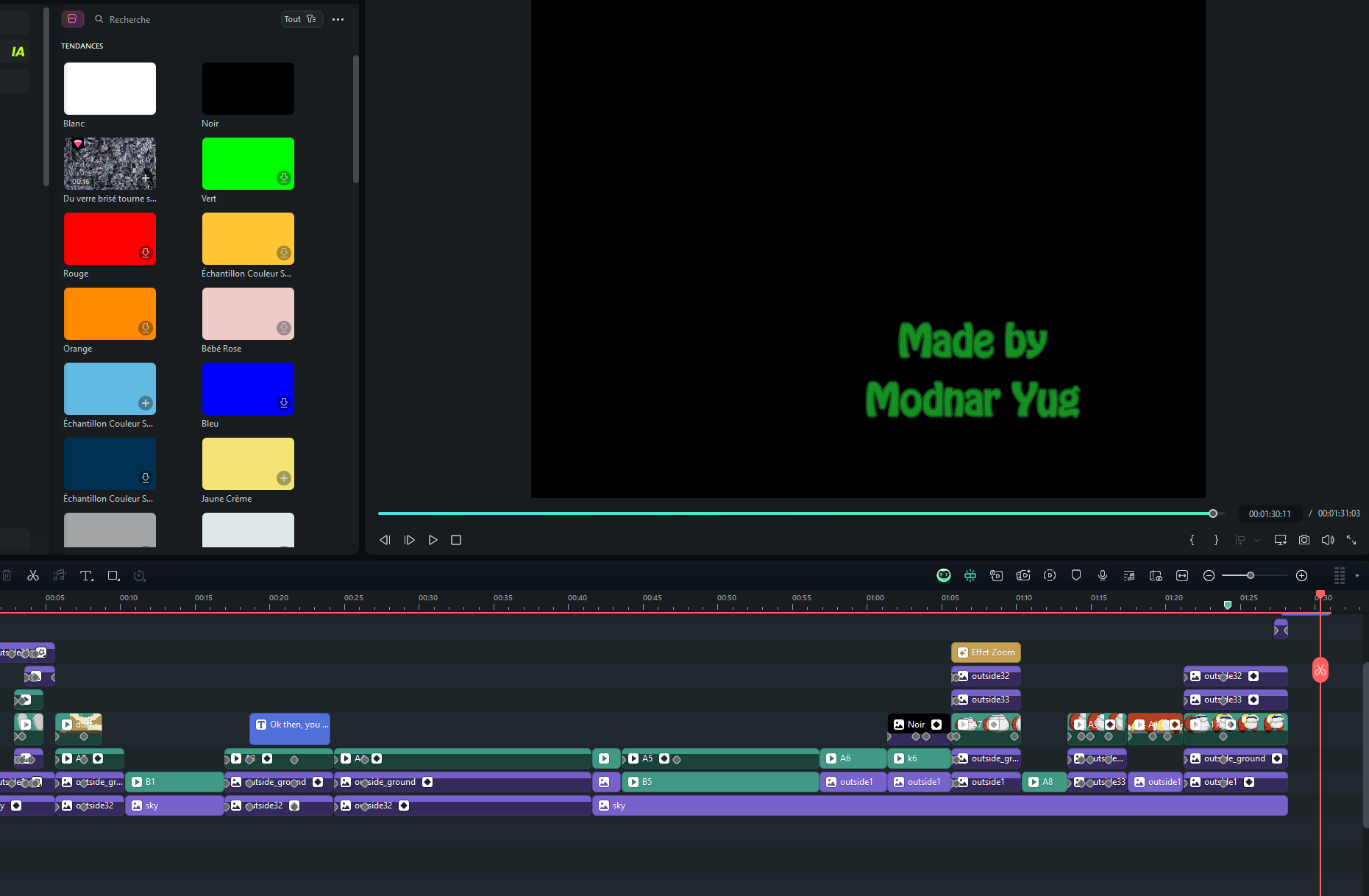This screenshot has height=896, width=1369.
Task: Open the three-dots more options menu
Action: (338, 19)
